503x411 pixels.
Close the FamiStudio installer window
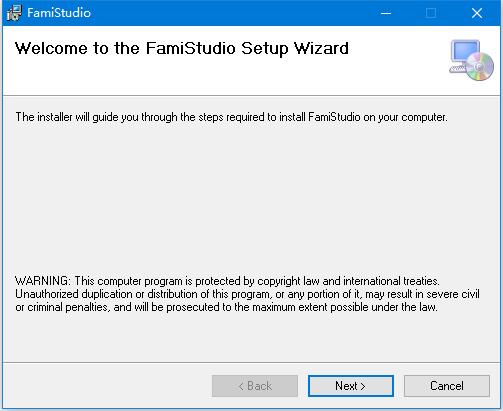pyautogui.click(x=477, y=13)
